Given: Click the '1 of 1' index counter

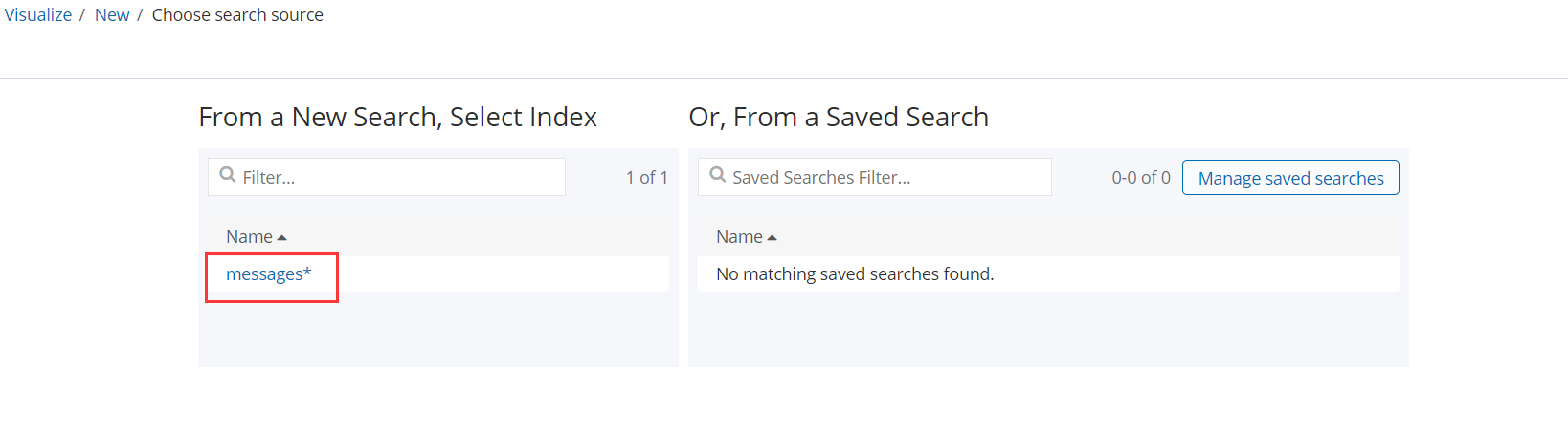Looking at the screenshot, I should click(646, 178).
